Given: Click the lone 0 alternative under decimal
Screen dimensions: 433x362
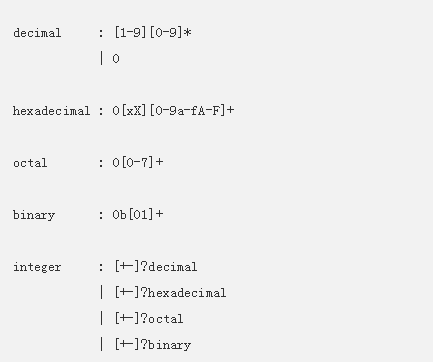Looking at the screenshot, I should [116, 59].
